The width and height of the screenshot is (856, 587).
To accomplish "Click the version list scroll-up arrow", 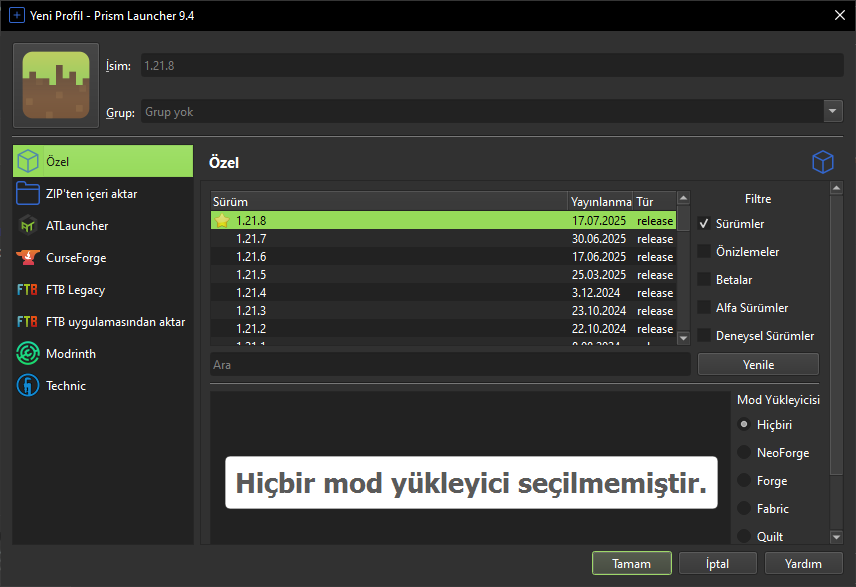I will click(x=683, y=198).
